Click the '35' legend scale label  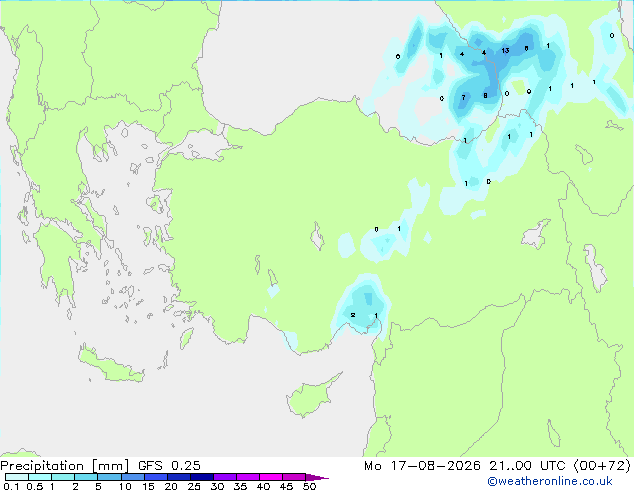[240, 486]
